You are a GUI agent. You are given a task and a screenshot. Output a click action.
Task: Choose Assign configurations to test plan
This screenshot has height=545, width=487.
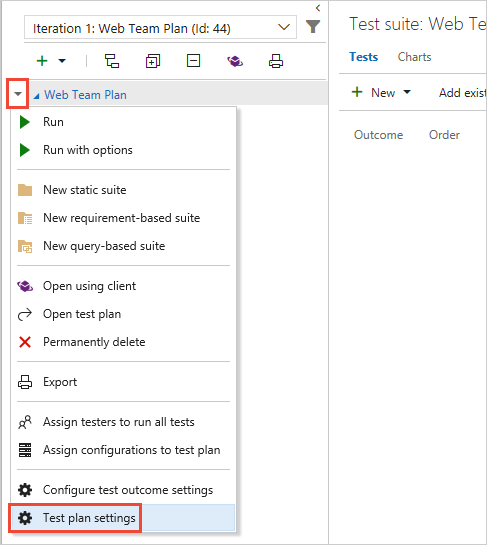coord(123,450)
